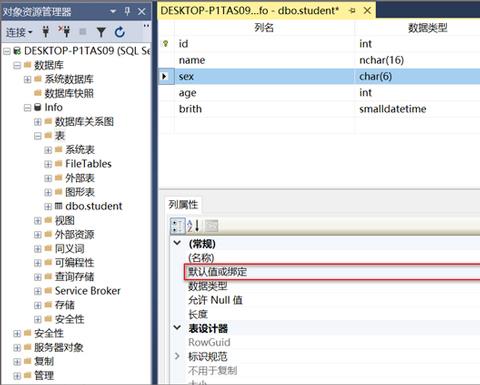Expand the 图形表 folder
This screenshot has width=480, height=385.
(x=48, y=192)
